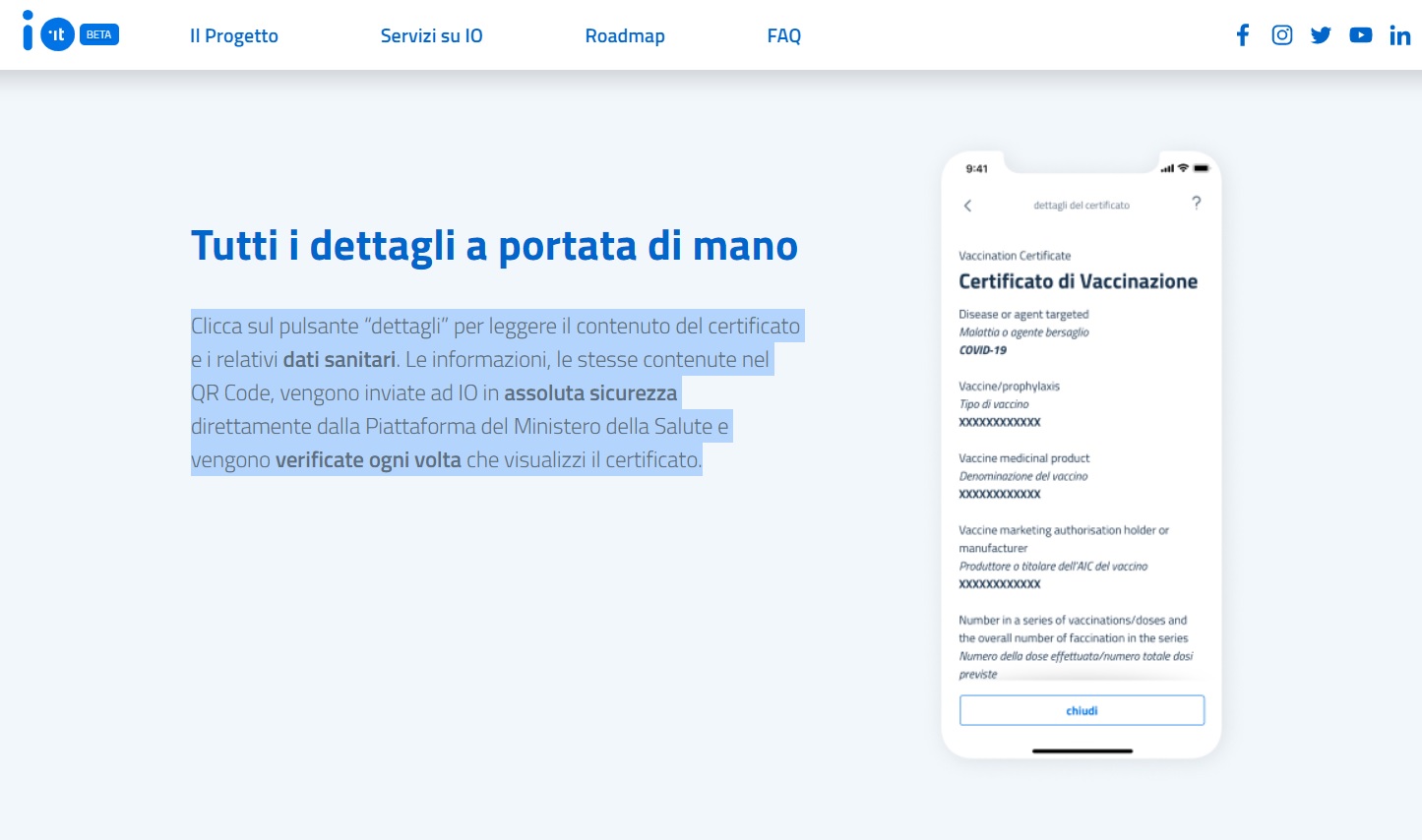This screenshot has width=1422, height=840.
Task: Click heading "Tutti i dettagli a portata di mano"
Action: [494, 246]
